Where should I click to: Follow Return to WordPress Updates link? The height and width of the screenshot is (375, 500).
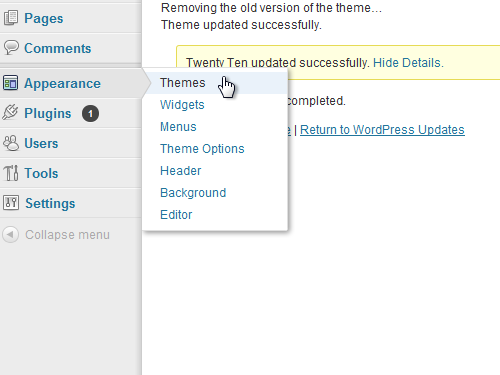(382, 129)
